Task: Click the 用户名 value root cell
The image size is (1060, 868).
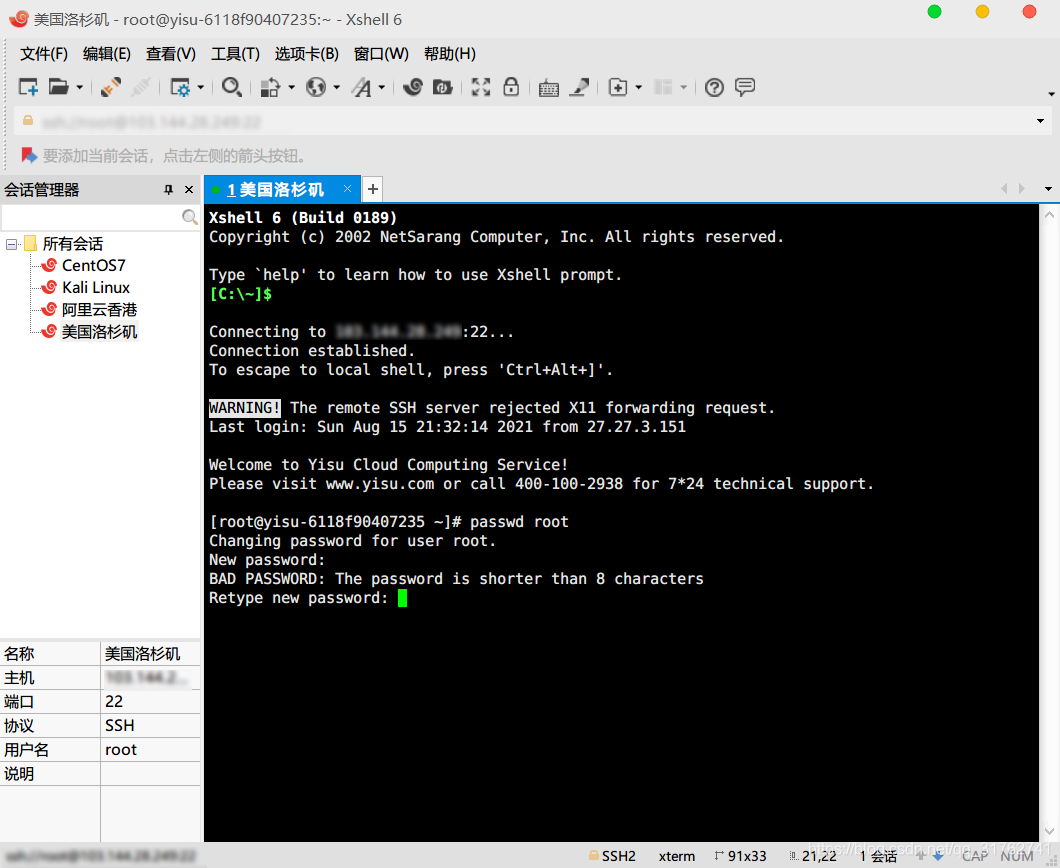Action: (150, 750)
